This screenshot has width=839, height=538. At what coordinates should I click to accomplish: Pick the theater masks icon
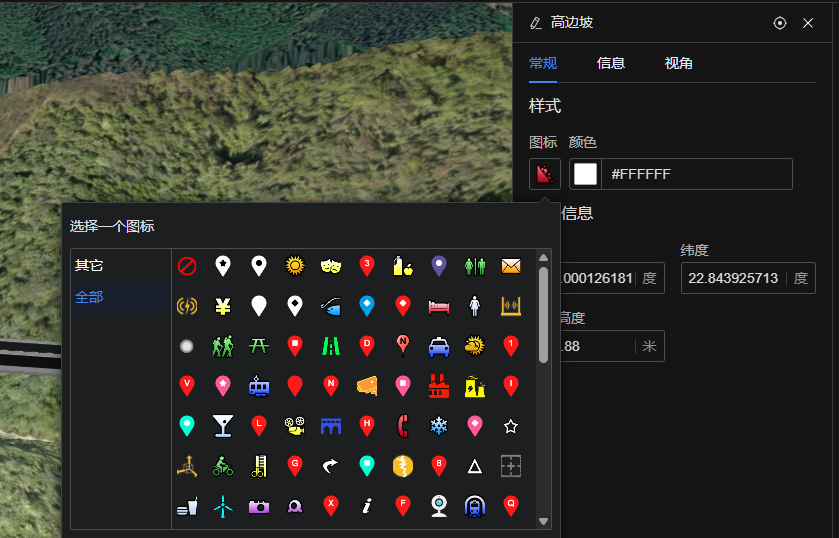[331, 266]
